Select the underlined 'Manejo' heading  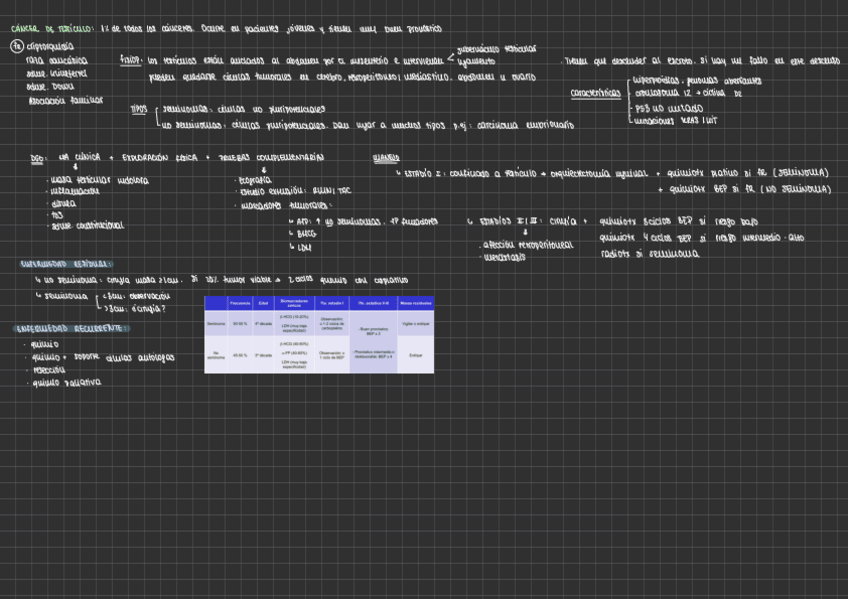tap(386, 157)
